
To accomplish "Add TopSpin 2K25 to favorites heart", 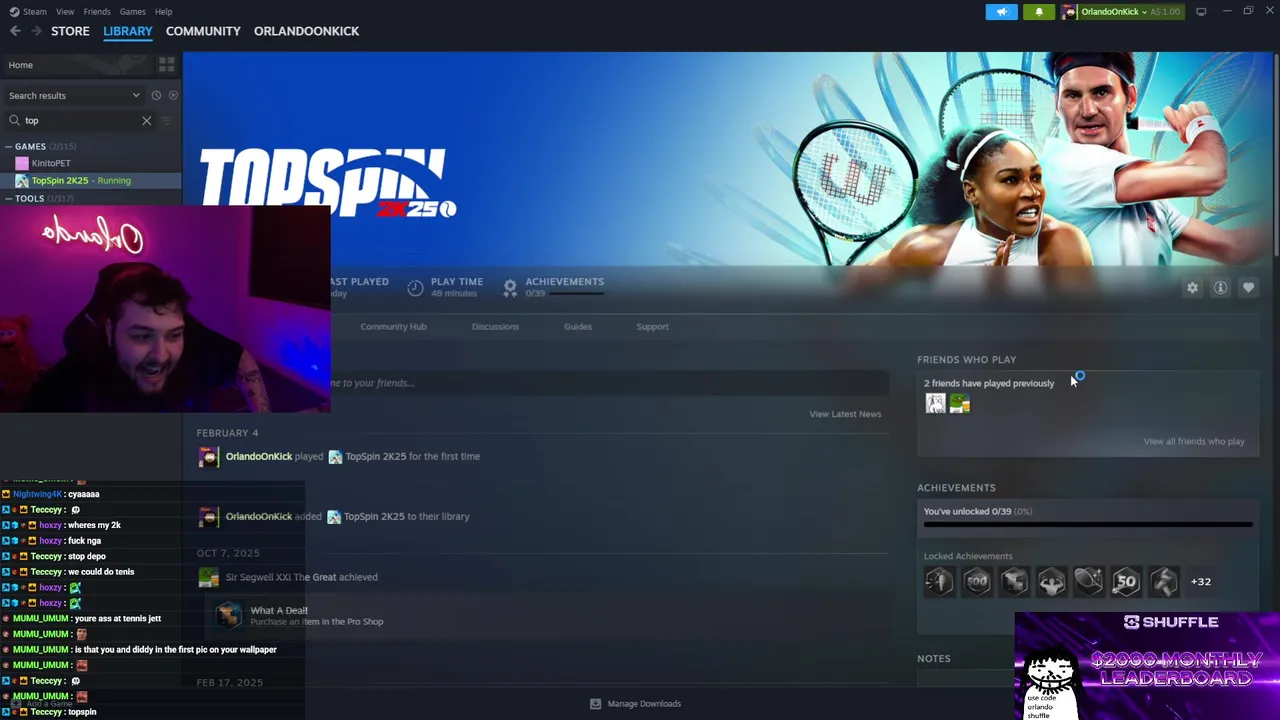I will tap(1248, 288).
